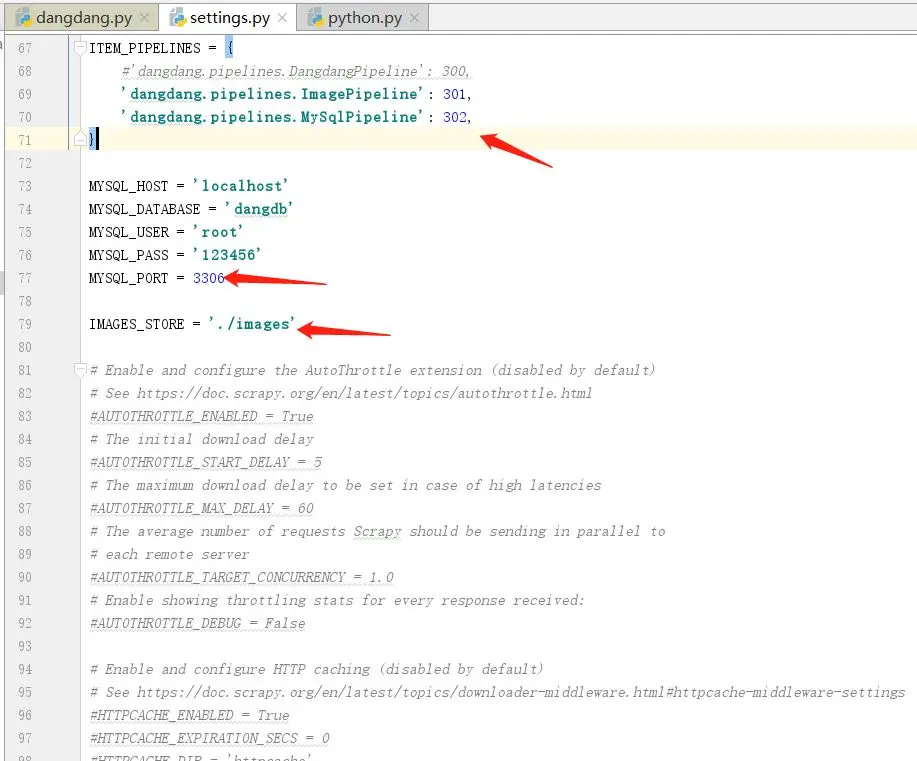The height and width of the screenshot is (761, 917).
Task: Click the 'dangdang.pipelines.ImagePipeline' string
Action: coord(271,94)
